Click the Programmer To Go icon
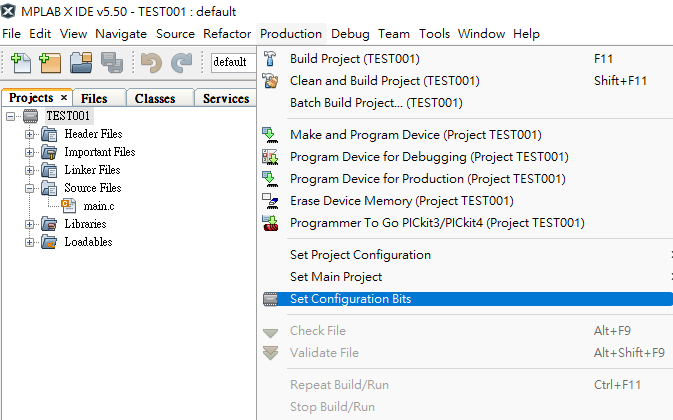Image resolution: width=673 pixels, height=420 pixels. 270,223
